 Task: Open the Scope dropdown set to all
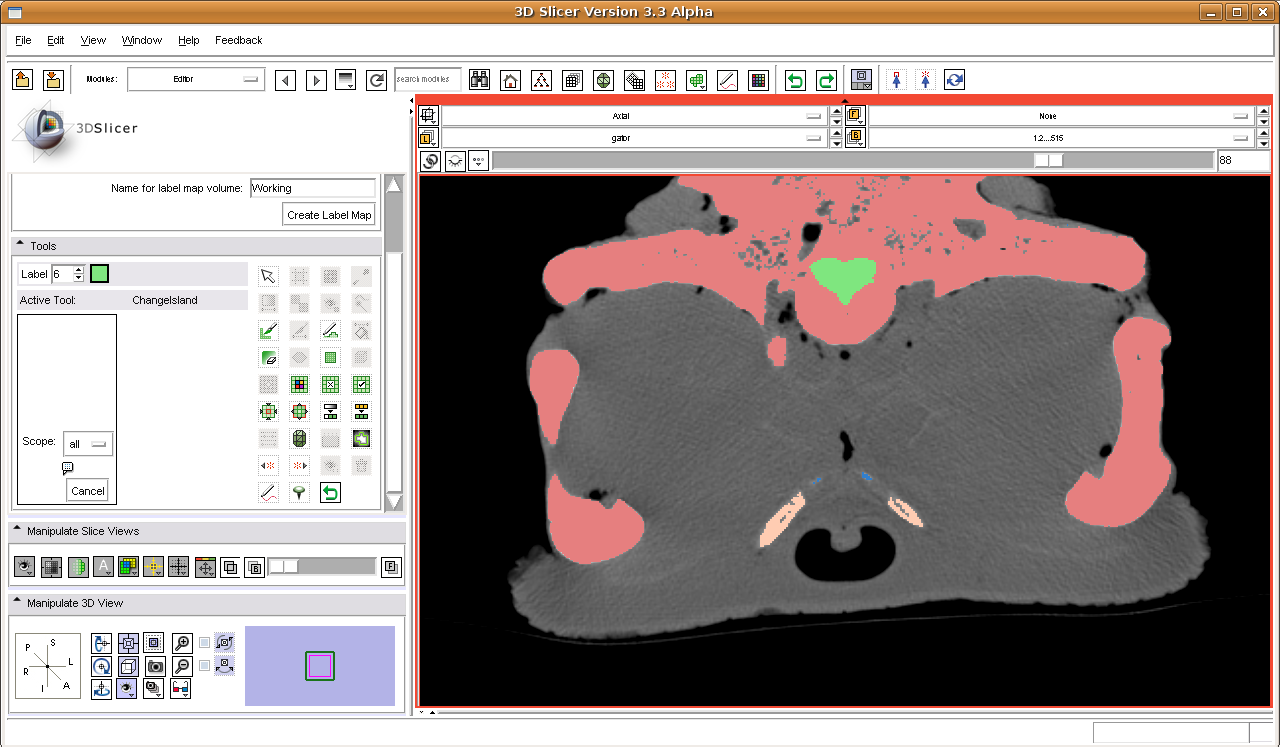[88, 444]
